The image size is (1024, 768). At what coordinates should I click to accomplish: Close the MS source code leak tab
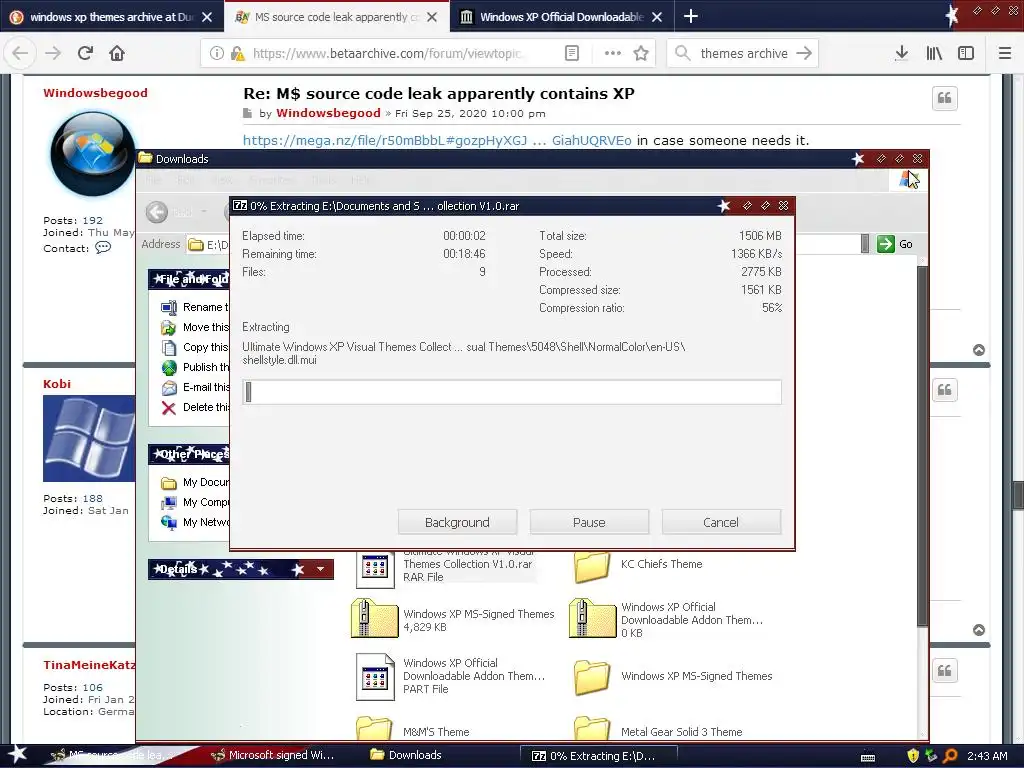(x=432, y=17)
